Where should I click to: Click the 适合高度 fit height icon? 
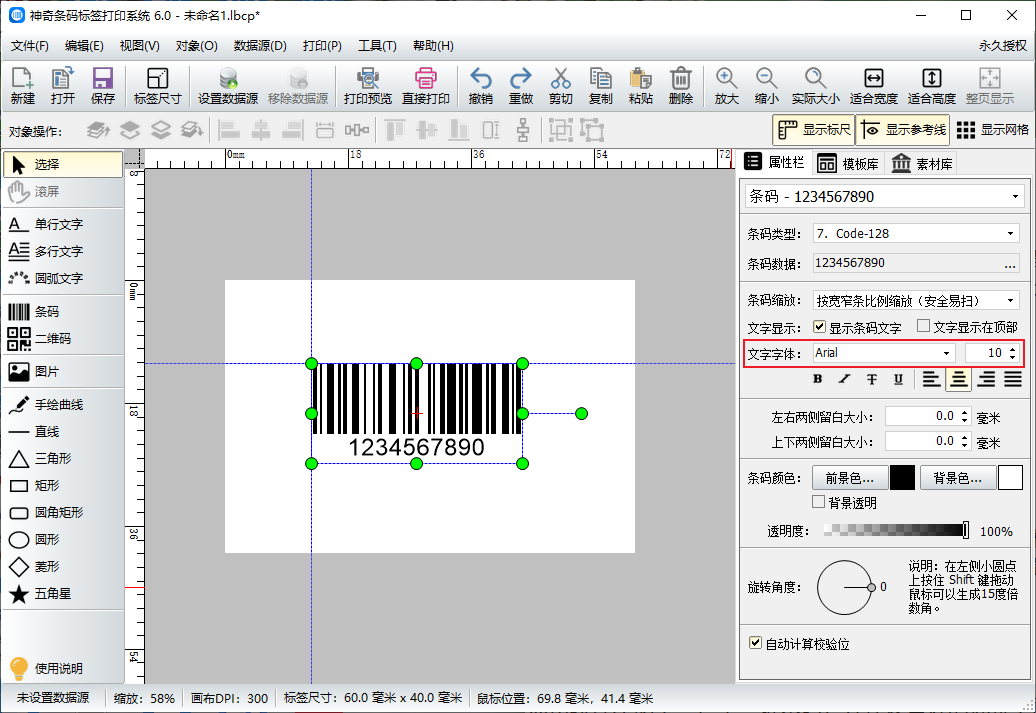[x=932, y=86]
